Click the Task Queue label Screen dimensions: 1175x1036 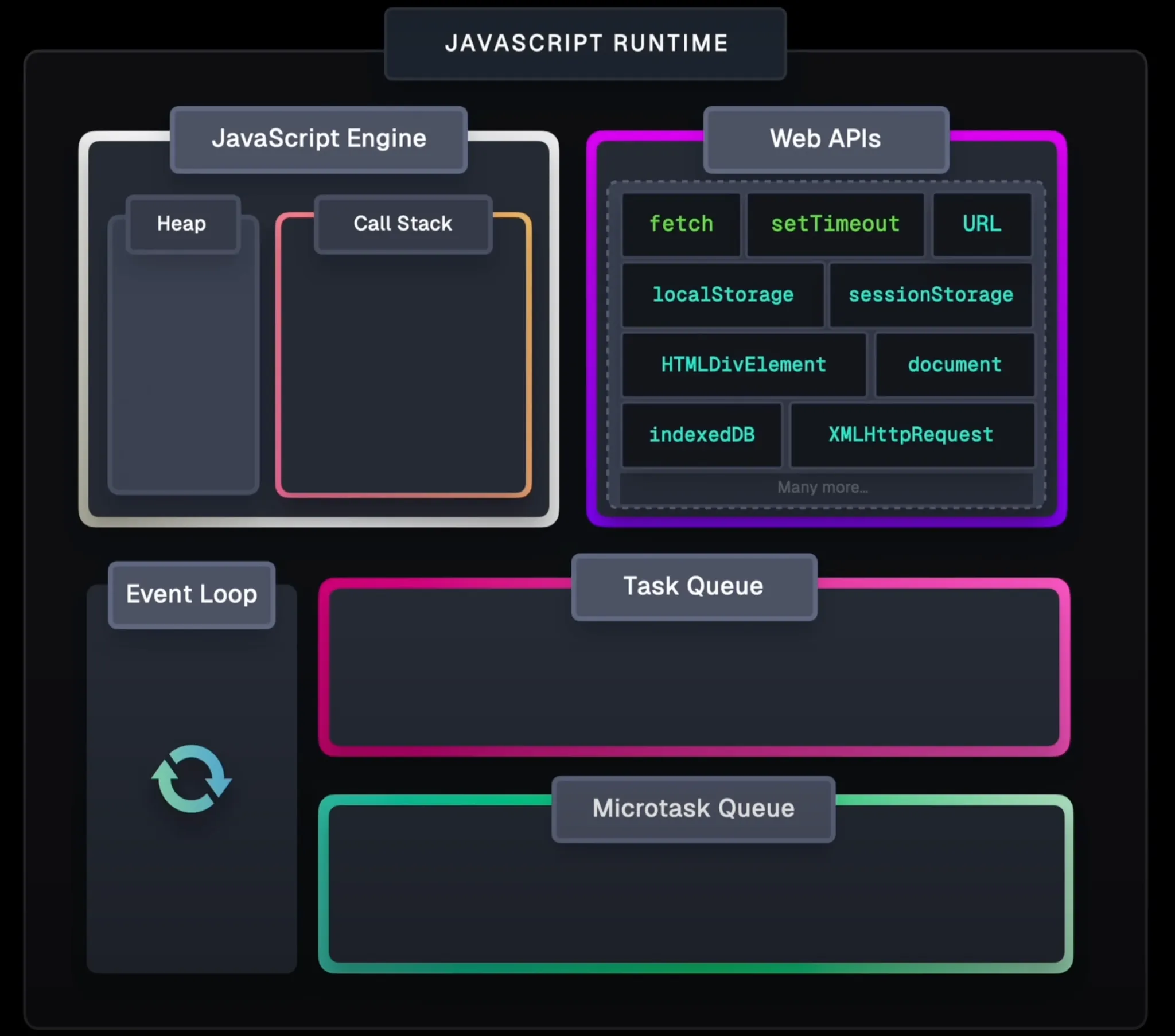[694, 586]
